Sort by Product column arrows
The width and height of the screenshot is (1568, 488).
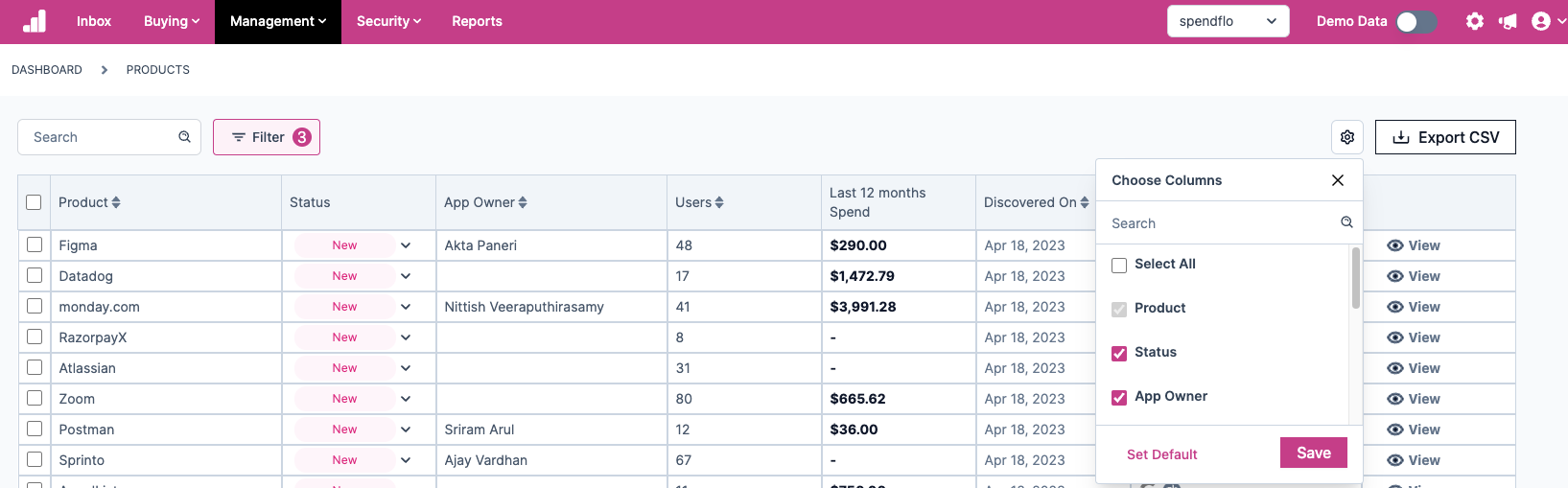116,202
